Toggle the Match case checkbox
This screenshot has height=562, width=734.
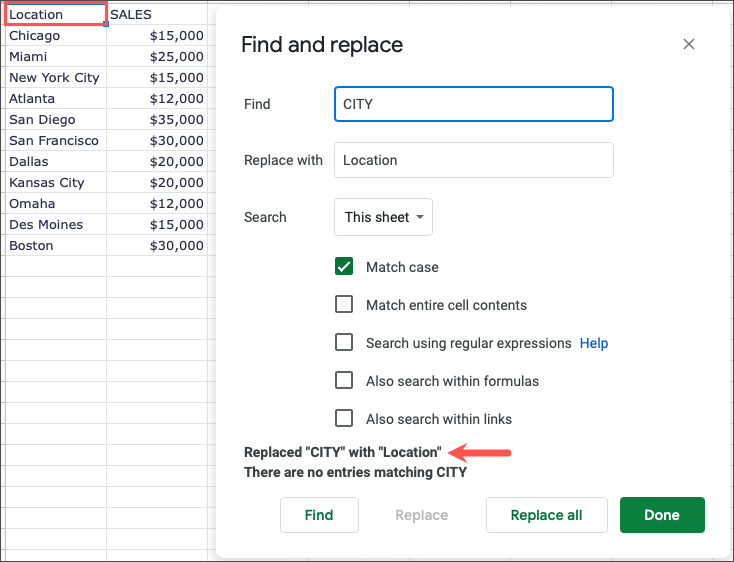point(344,267)
